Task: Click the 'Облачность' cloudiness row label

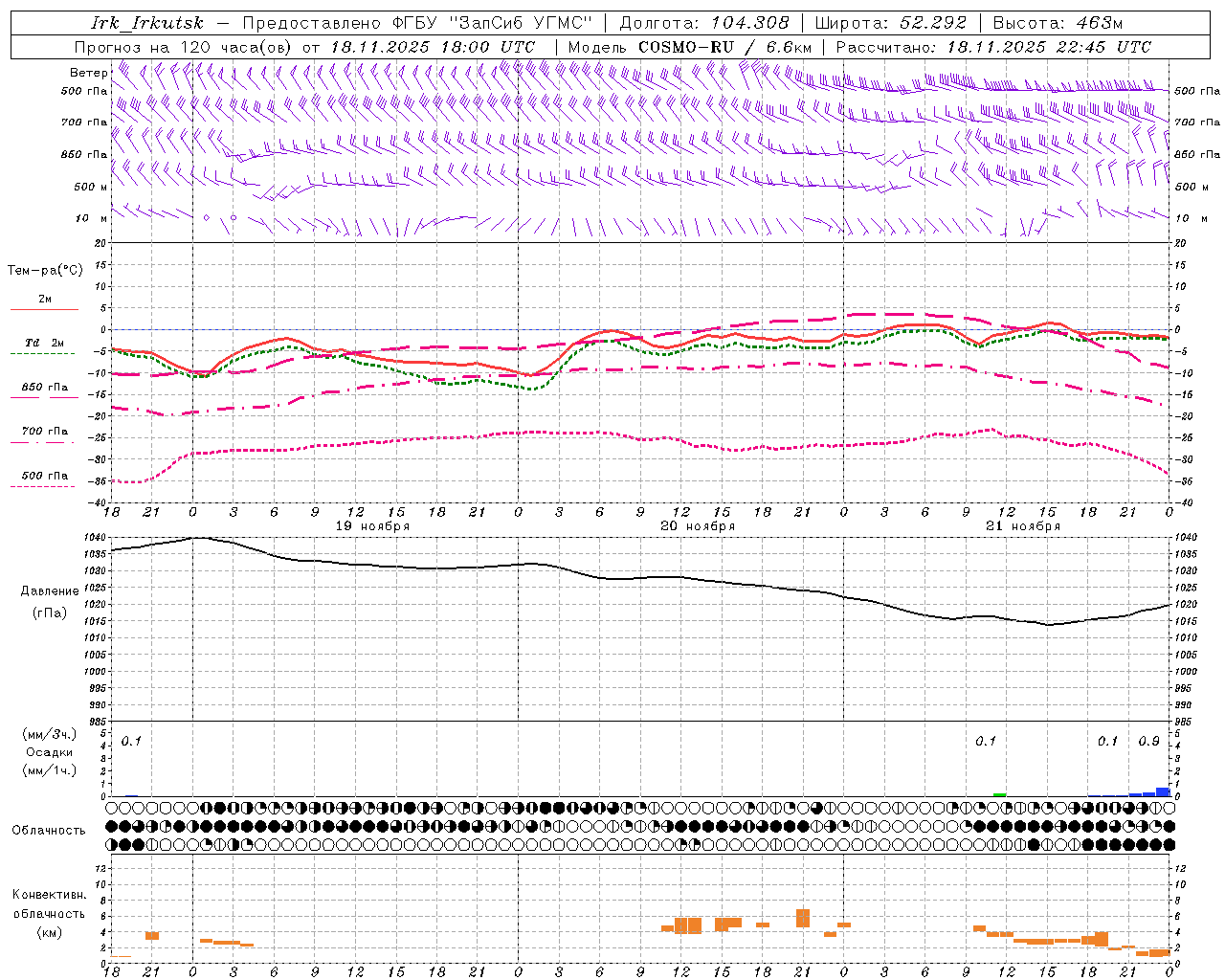Action: coord(49,831)
